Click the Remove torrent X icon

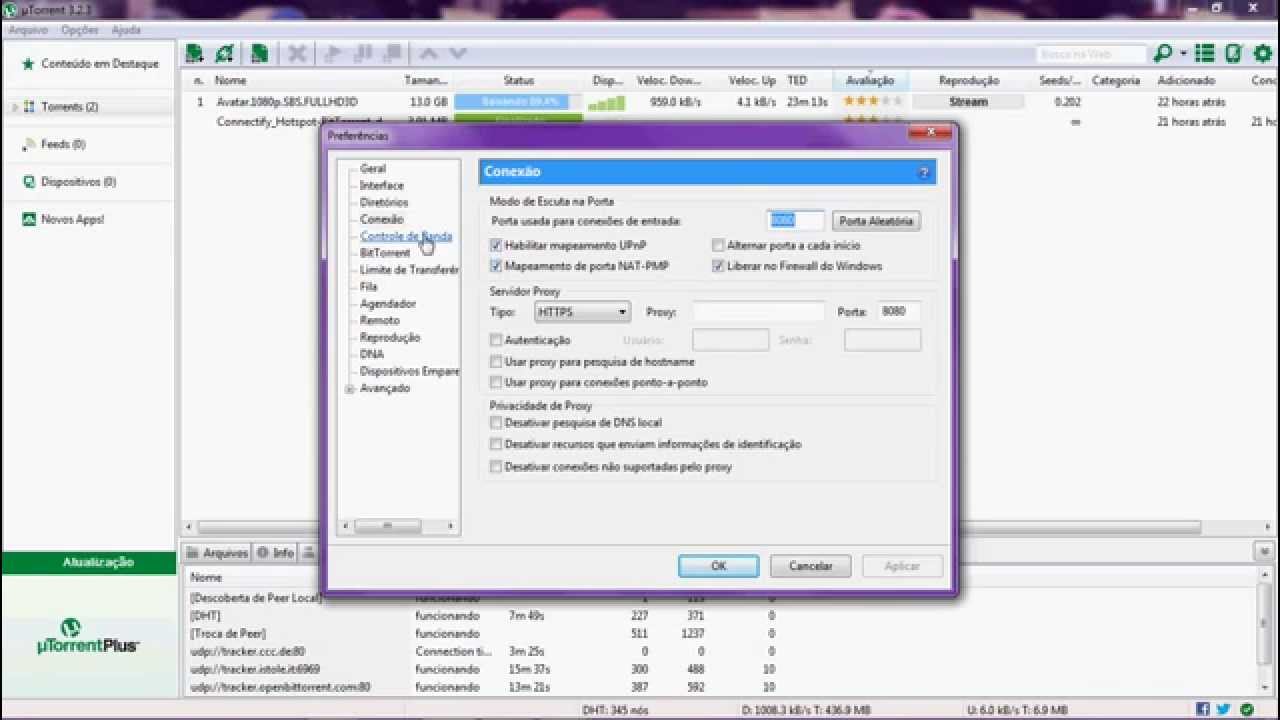point(297,54)
